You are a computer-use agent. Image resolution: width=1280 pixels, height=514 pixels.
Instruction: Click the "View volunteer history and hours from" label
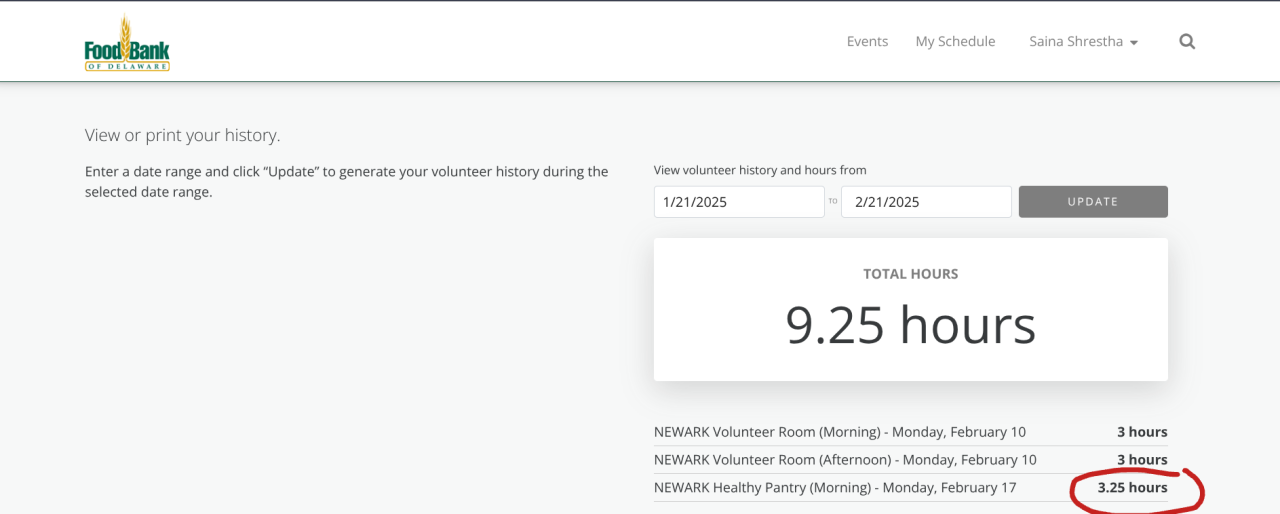[760, 170]
